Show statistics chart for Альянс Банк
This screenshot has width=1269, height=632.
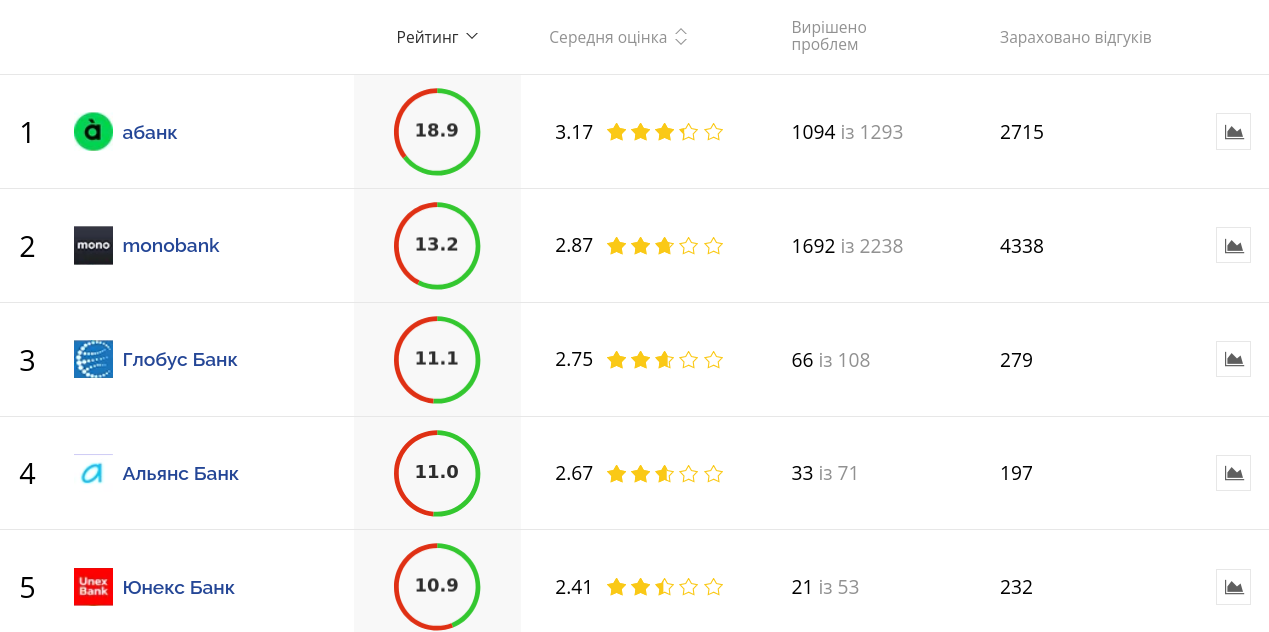click(x=1233, y=473)
